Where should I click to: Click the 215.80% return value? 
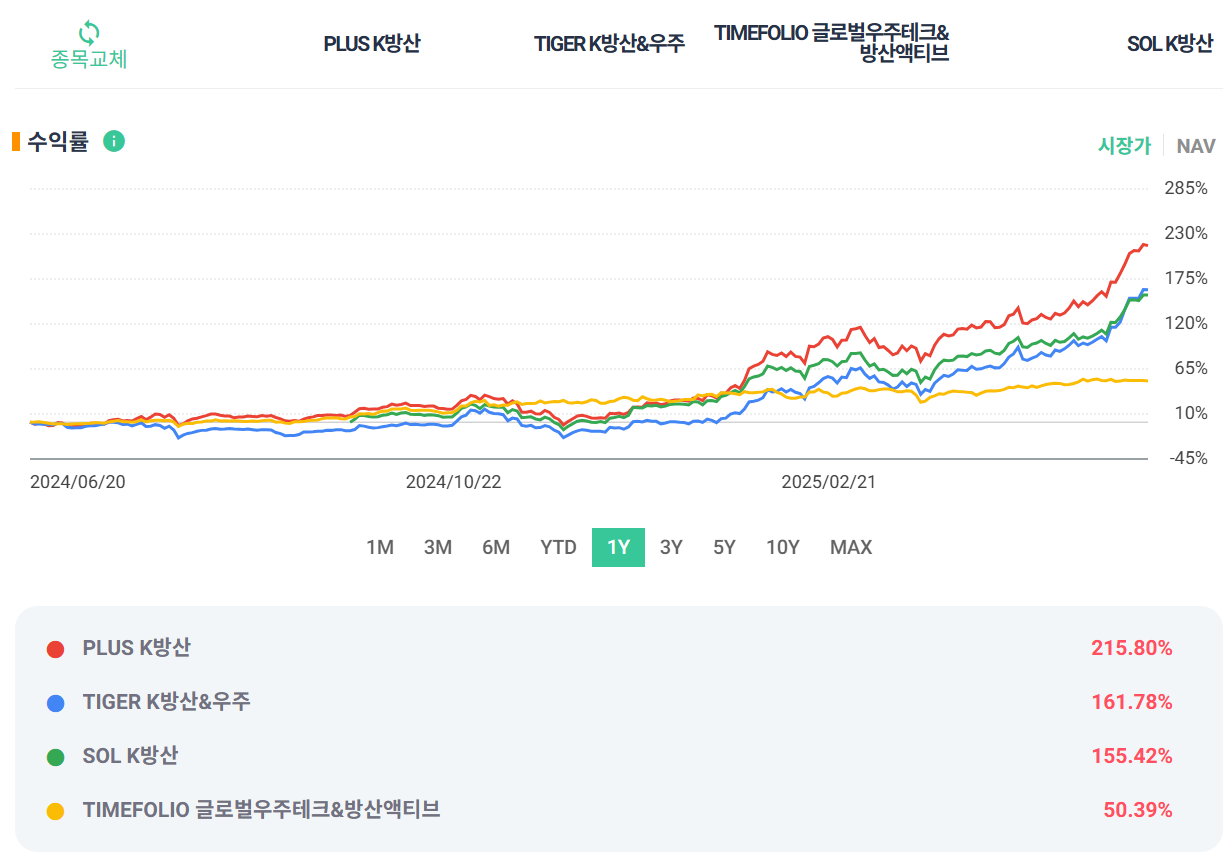pyautogui.click(x=1132, y=648)
